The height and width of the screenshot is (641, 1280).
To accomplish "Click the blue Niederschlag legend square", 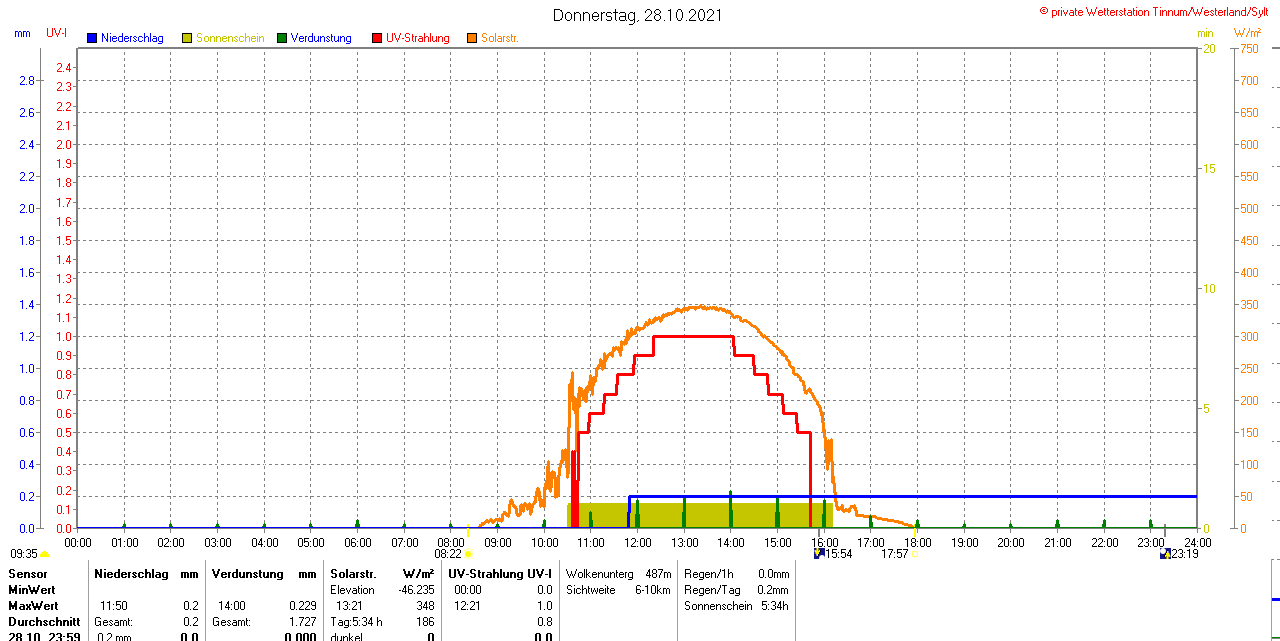I will click(93, 38).
